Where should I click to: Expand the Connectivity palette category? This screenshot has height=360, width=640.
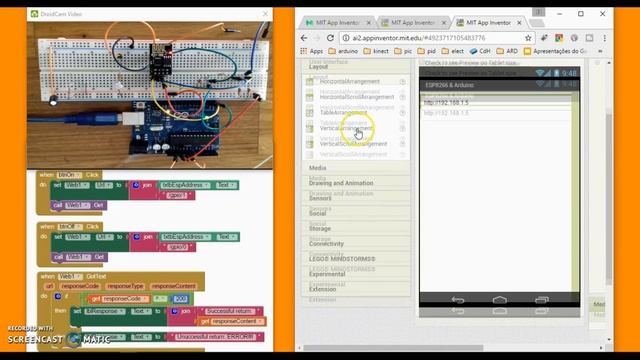pyautogui.click(x=356, y=244)
